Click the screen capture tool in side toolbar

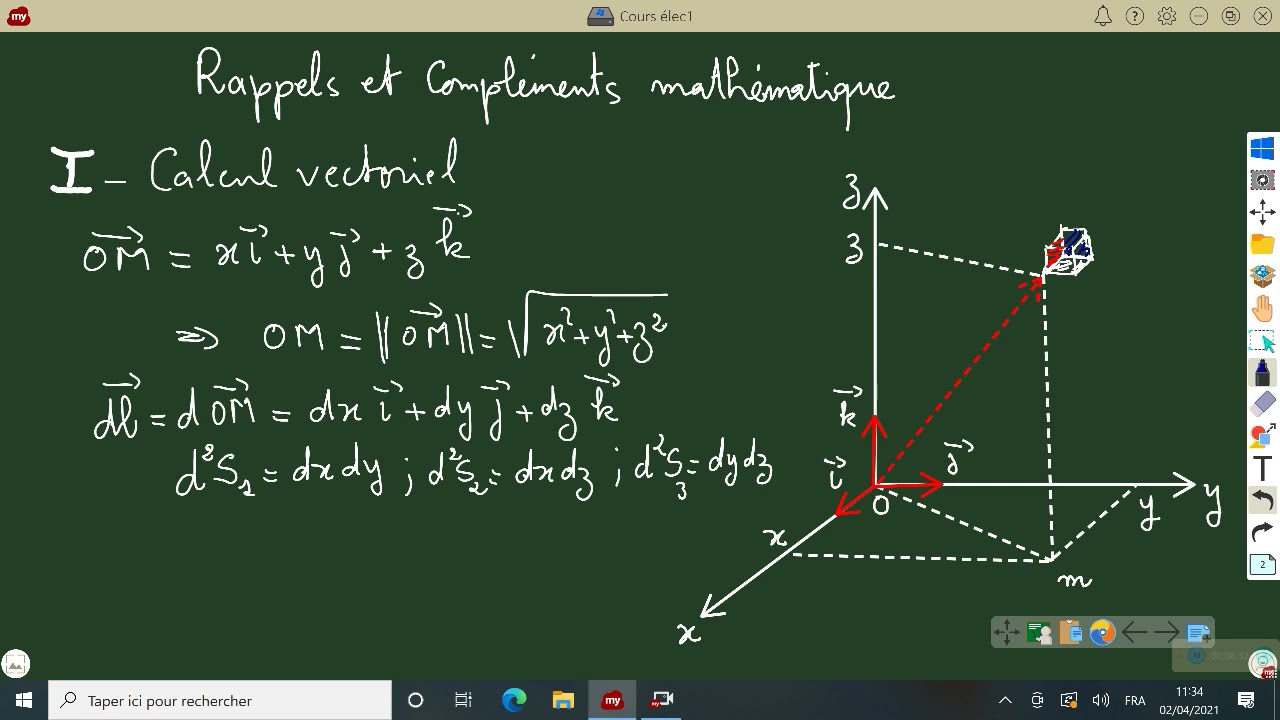click(1262, 180)
